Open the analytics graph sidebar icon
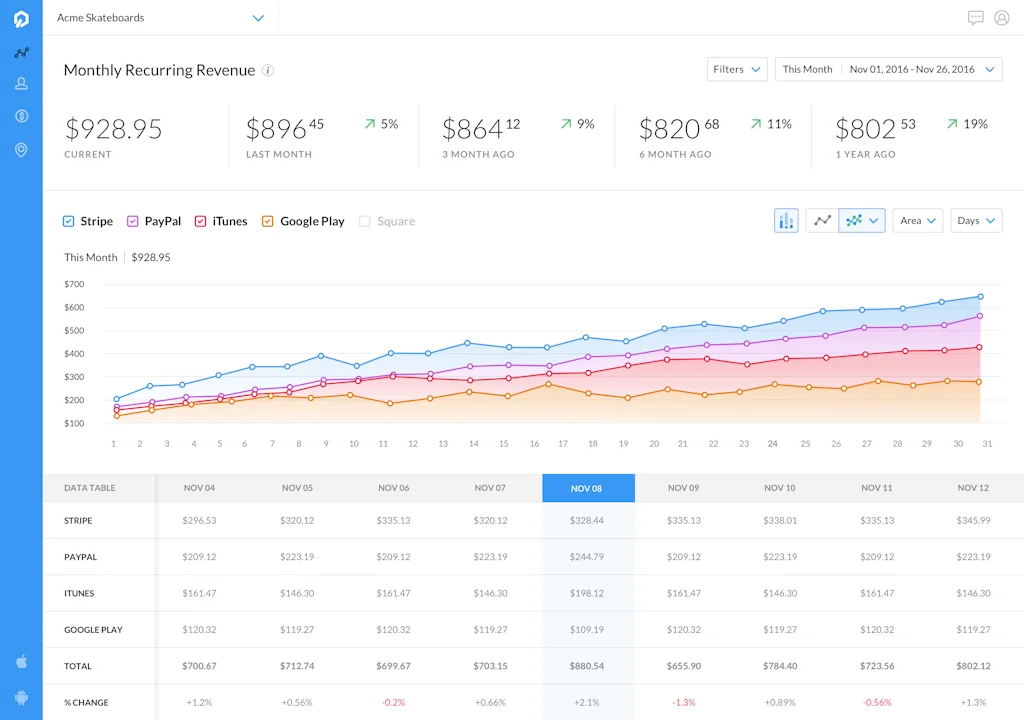The height and width of the screenshot is (720, 1024). click(x=21, y=52)
